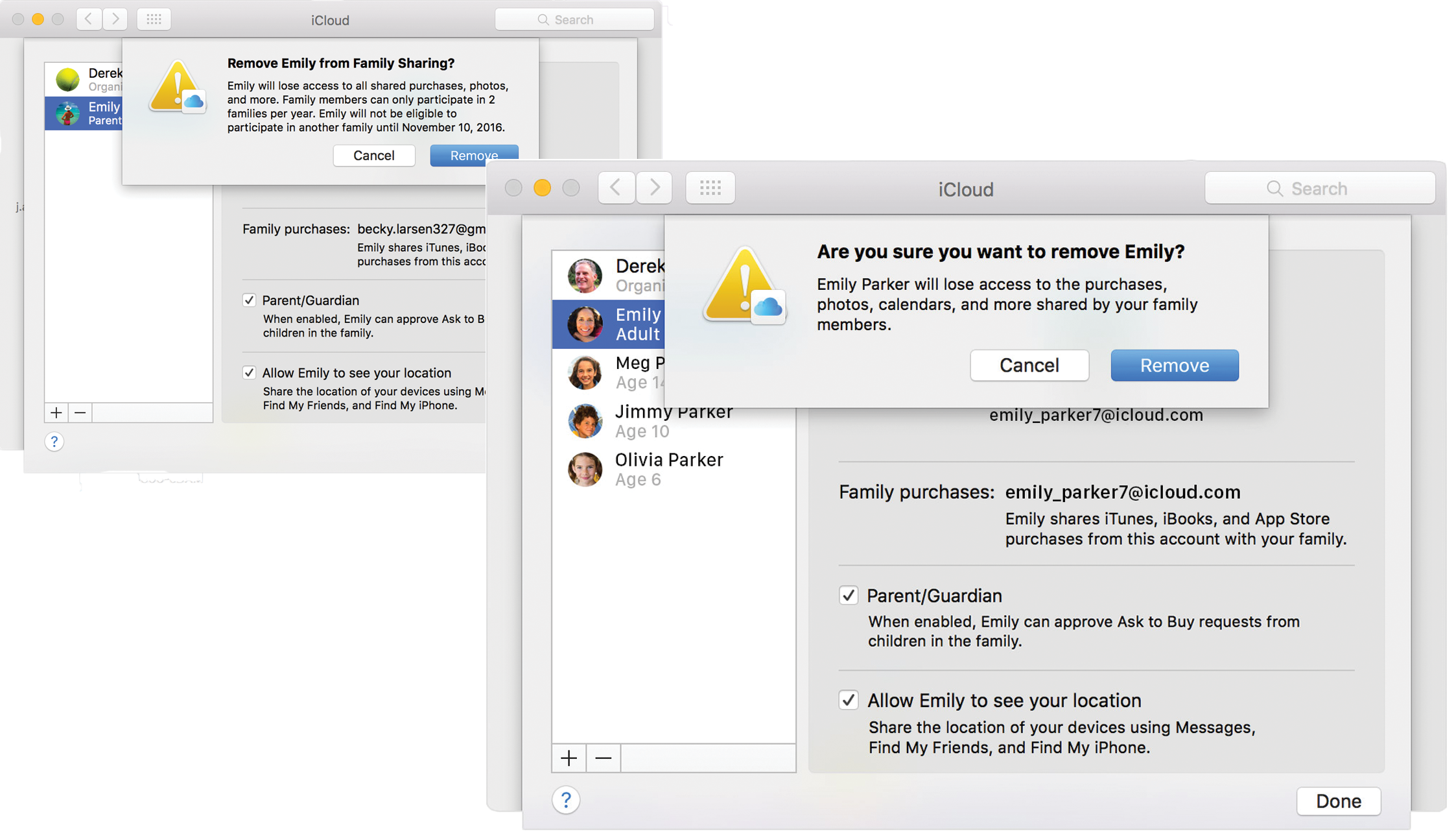Viewport: 1456px width, 838px height.
Task: Click the remove member minus in front window
Action: 603,758
